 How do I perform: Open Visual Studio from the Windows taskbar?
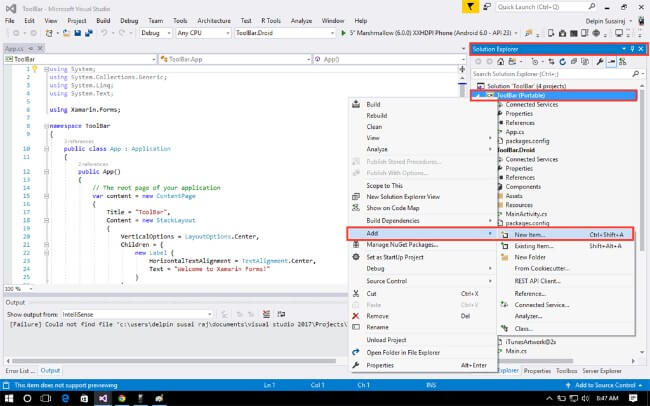[103, 399]
